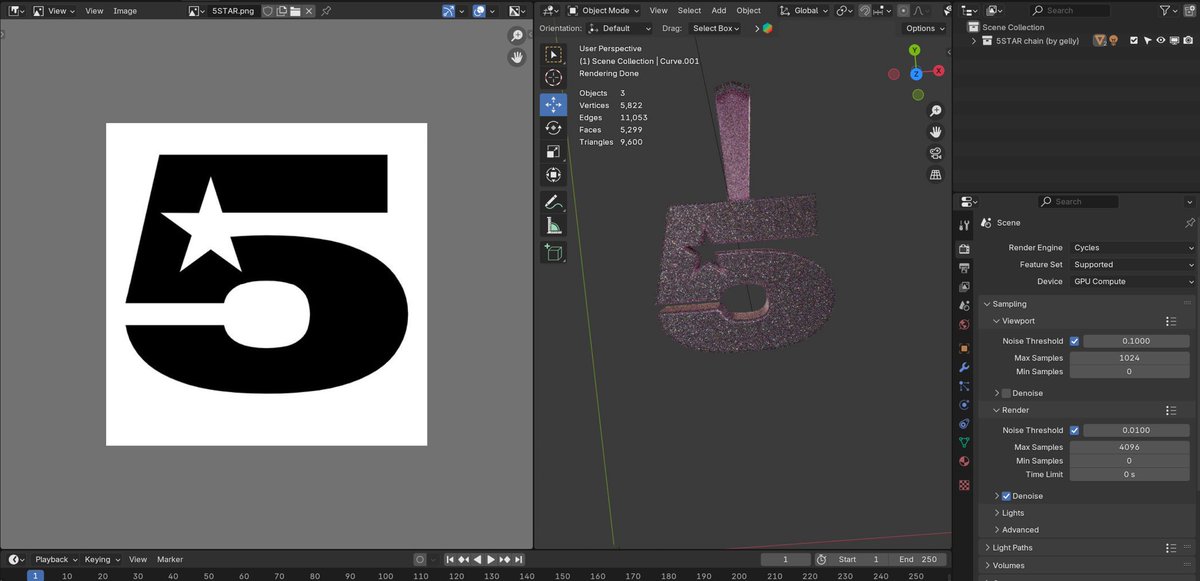
Task: Pin the 5STAR.png image
Action: [x=326, y=11]
